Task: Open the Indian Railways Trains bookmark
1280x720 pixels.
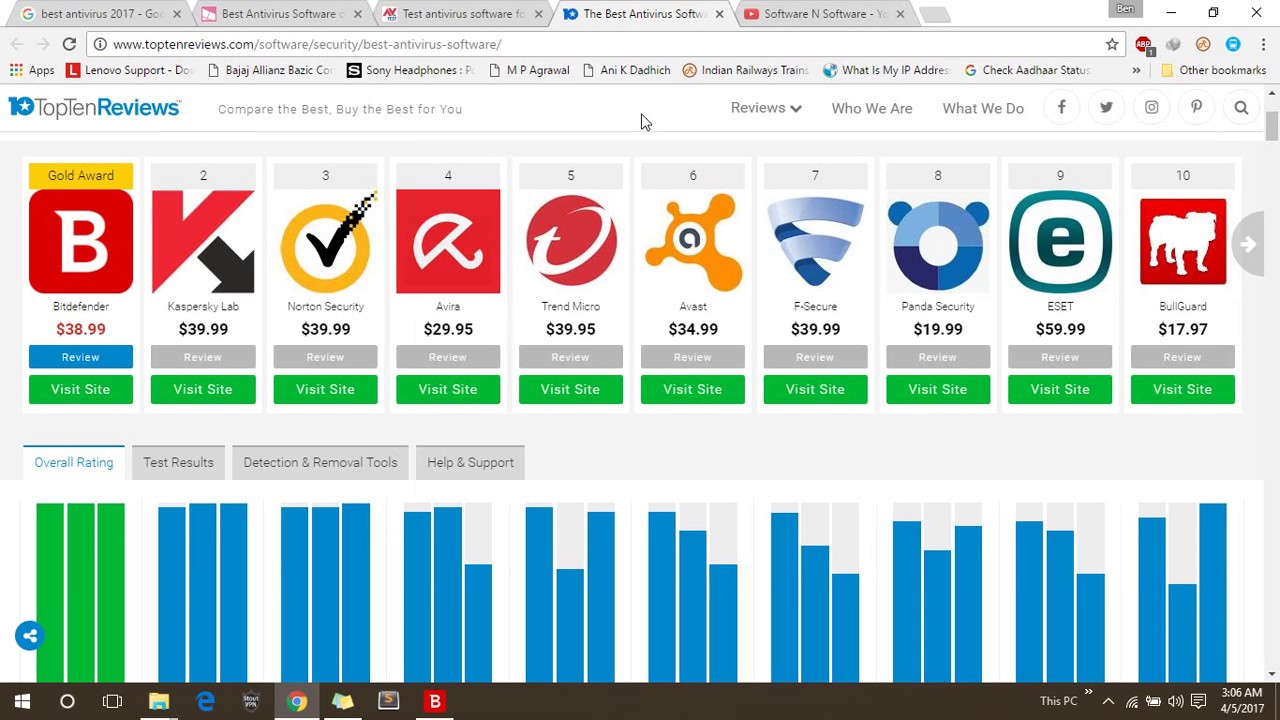Action: tap(746, 70)
